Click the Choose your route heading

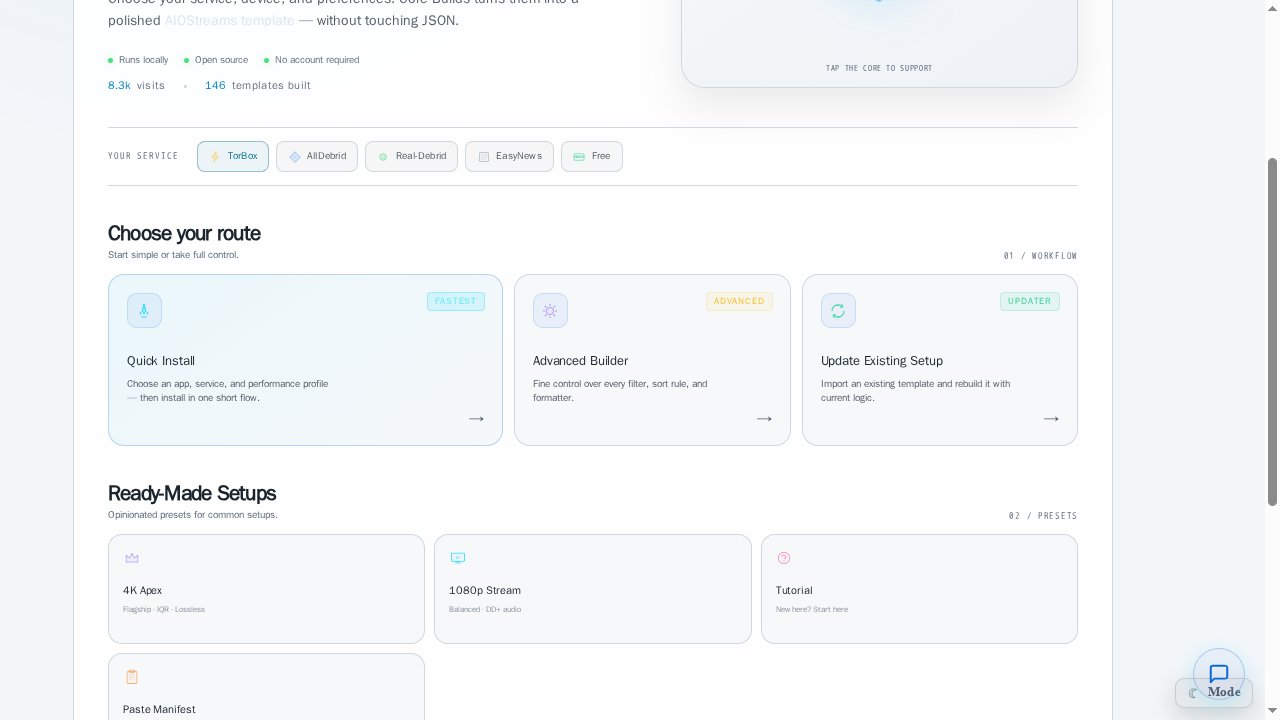tap(184, 233)
